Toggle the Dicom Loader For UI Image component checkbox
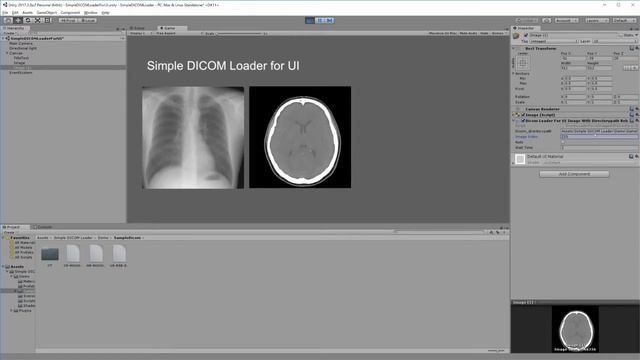640x360 pixels. click(523, 121)
